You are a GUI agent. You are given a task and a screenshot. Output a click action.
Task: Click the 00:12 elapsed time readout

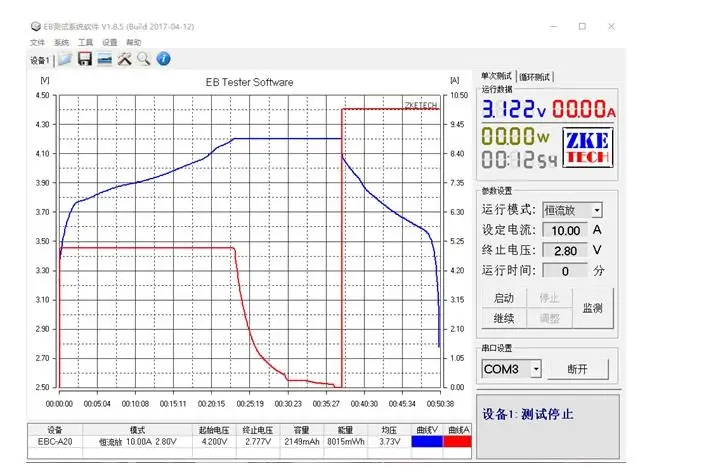pos(519,160)
